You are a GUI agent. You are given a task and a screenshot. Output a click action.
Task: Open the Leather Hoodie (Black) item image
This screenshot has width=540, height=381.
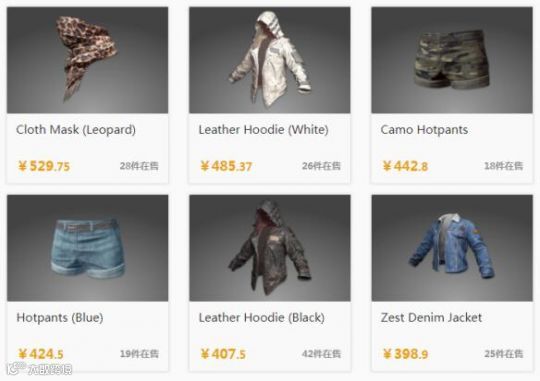tap(270, 248)
